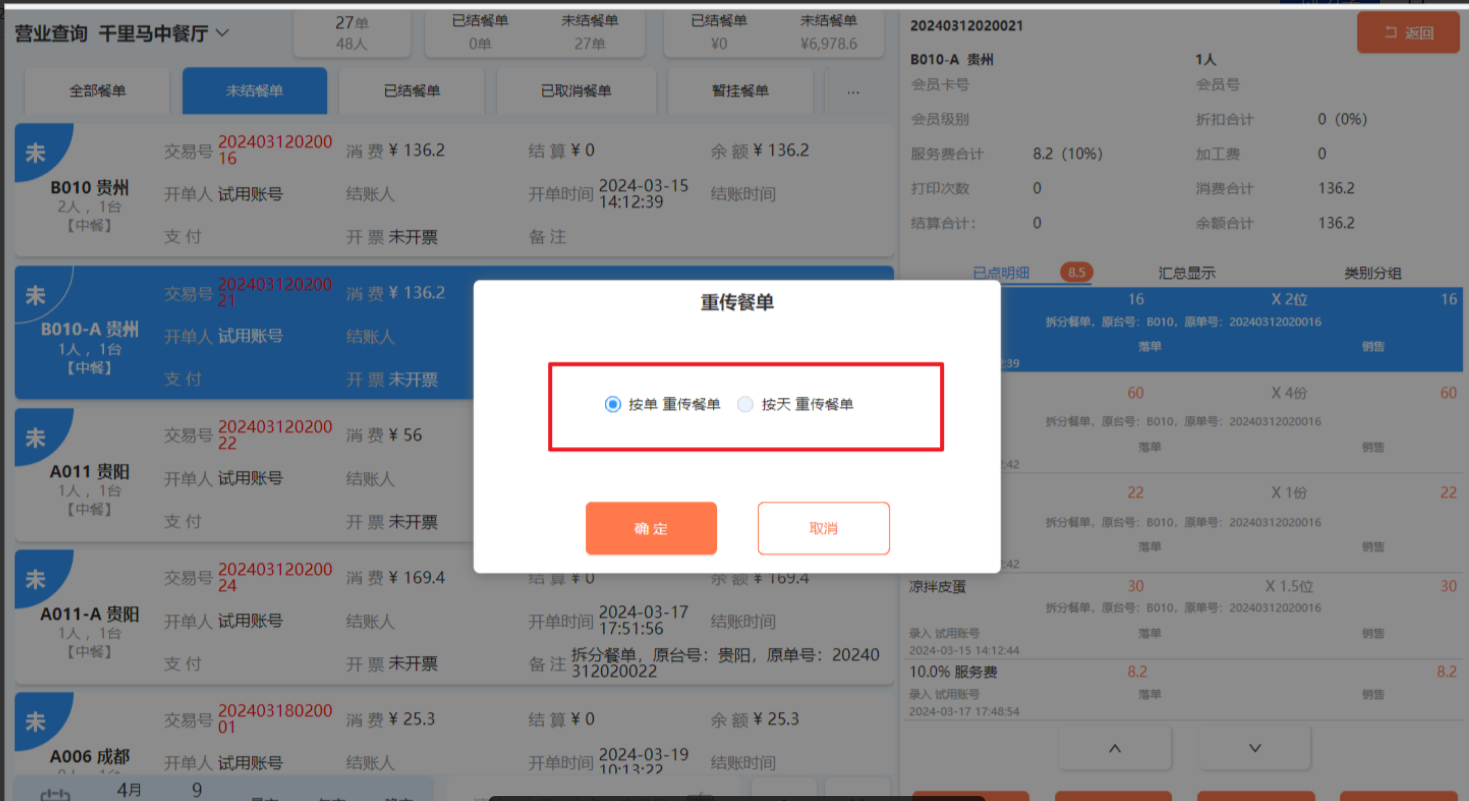1469x801 pixels.
Task: Open the ⋯ more tabs overflow menu
Action: 853,91
